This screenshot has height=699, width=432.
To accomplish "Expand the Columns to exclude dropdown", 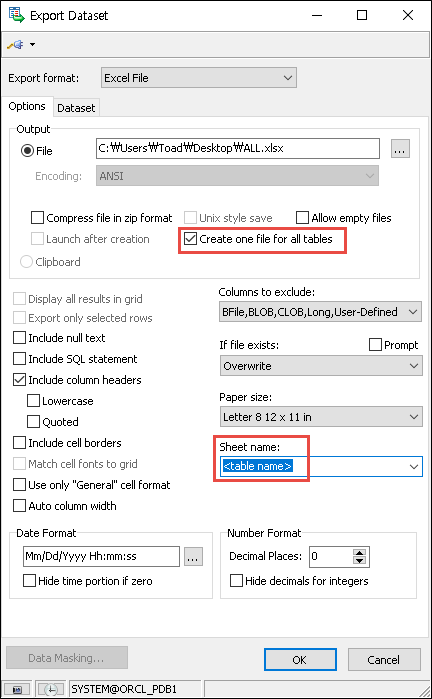I will pyautogui.click(x=321, y=312).
